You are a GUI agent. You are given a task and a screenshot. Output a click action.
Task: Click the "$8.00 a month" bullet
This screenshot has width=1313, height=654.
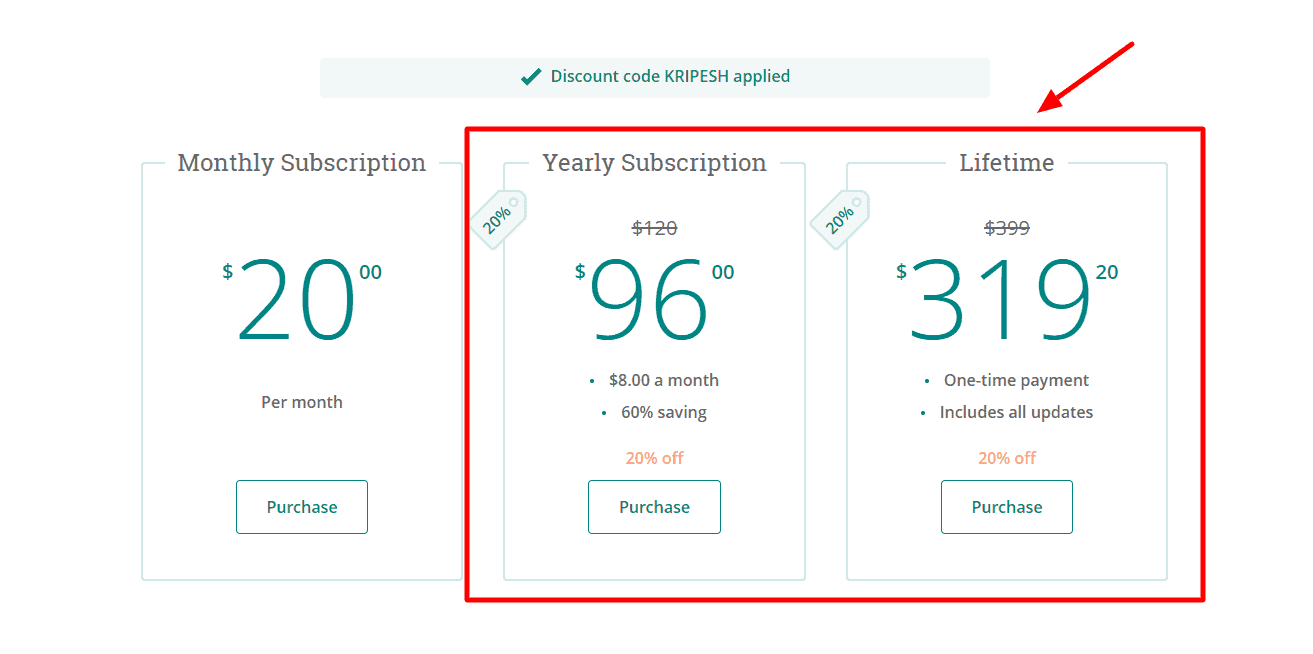coord(663,380)
